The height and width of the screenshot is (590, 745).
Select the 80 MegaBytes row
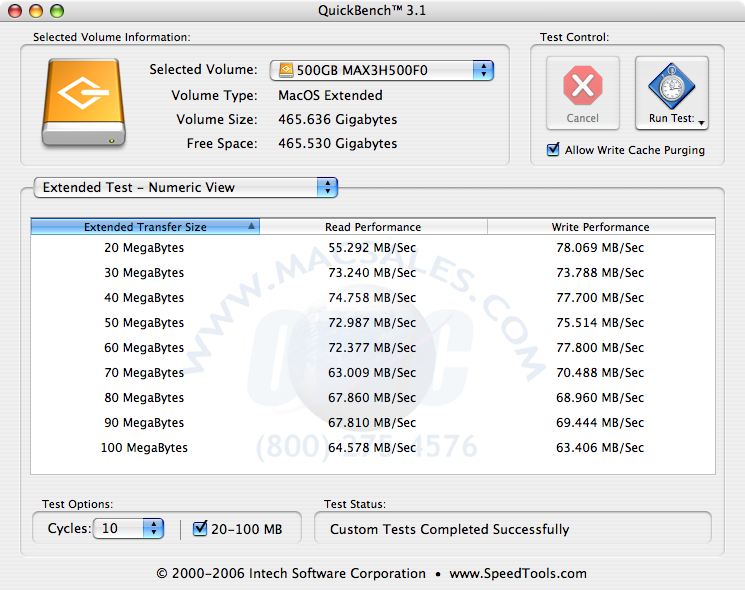click(x=373, y=398)
